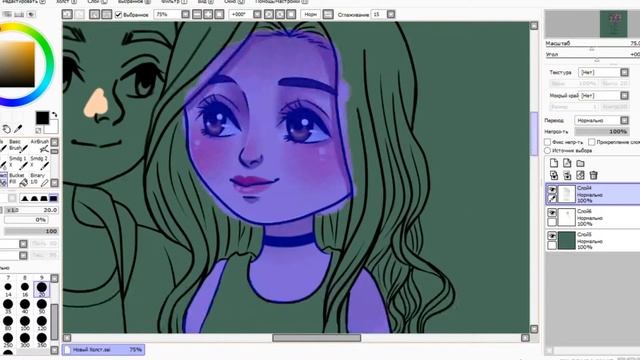Hide layer Слой4 with eye icon
Image resolution: width=640 pixels, height=360 pixels.
tap(552, 190)
